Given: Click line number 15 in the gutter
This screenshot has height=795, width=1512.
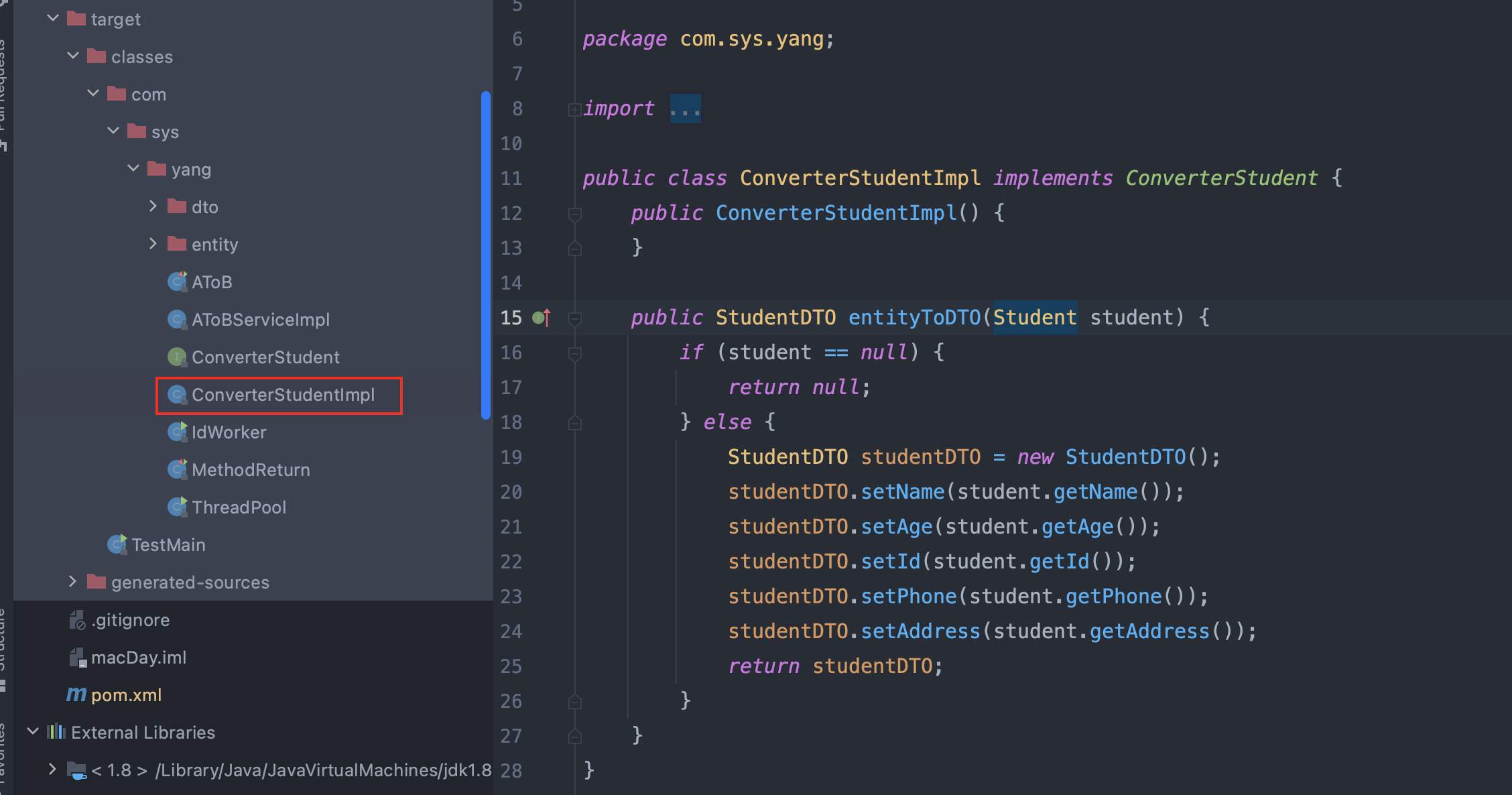Looking at the screenshot, I should pos(511,318).
